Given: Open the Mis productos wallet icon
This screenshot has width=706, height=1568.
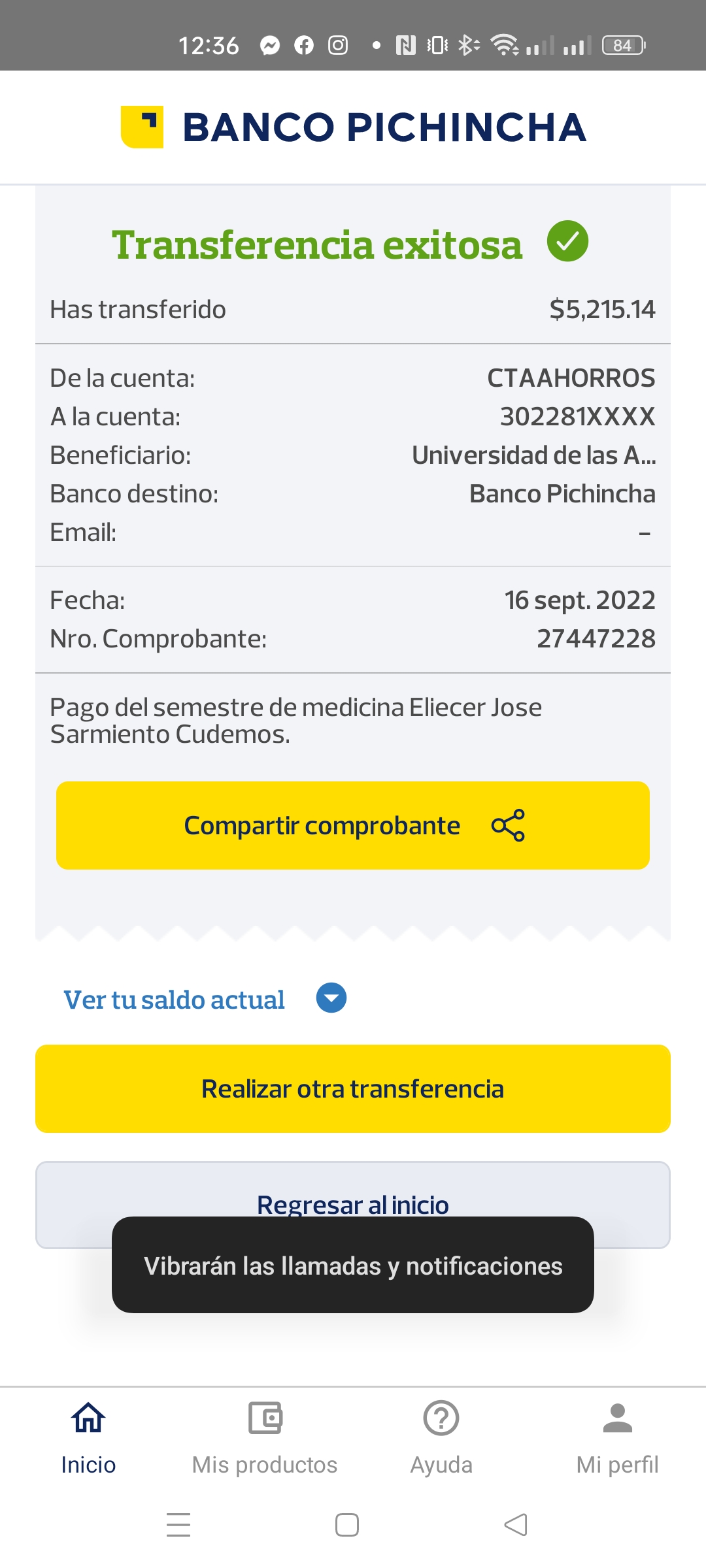Looking at the screenshot, I should [265, 1417].
